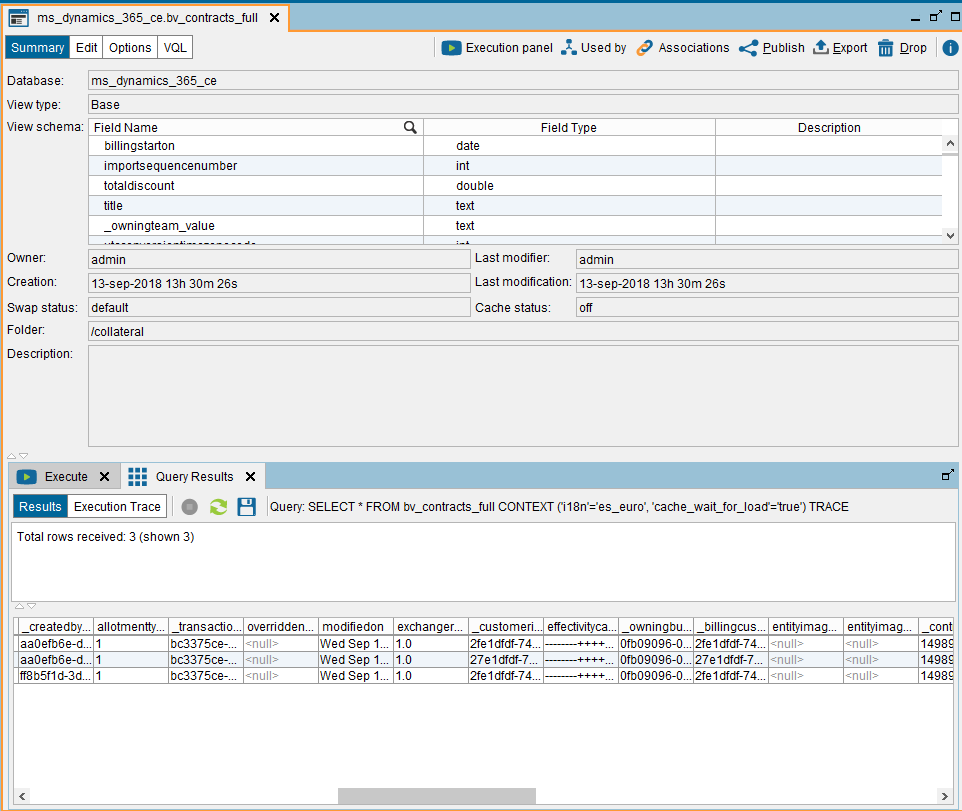Export the view definition

(x=840, y=48)
